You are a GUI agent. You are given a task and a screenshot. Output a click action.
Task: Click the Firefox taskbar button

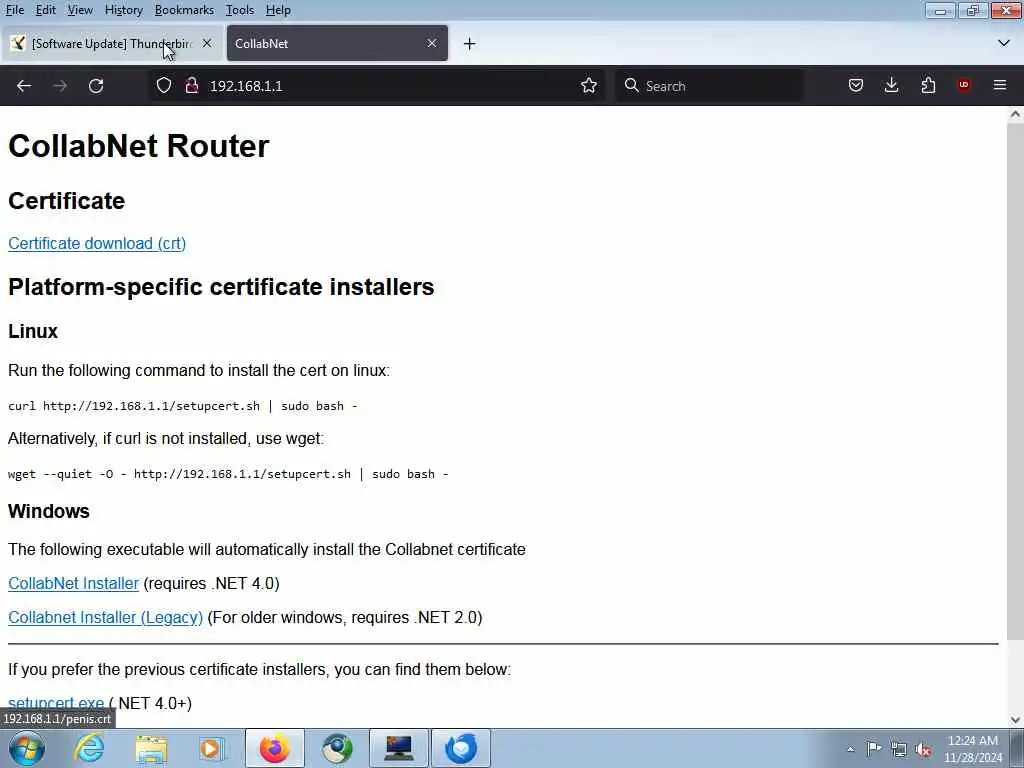[275, 748]
